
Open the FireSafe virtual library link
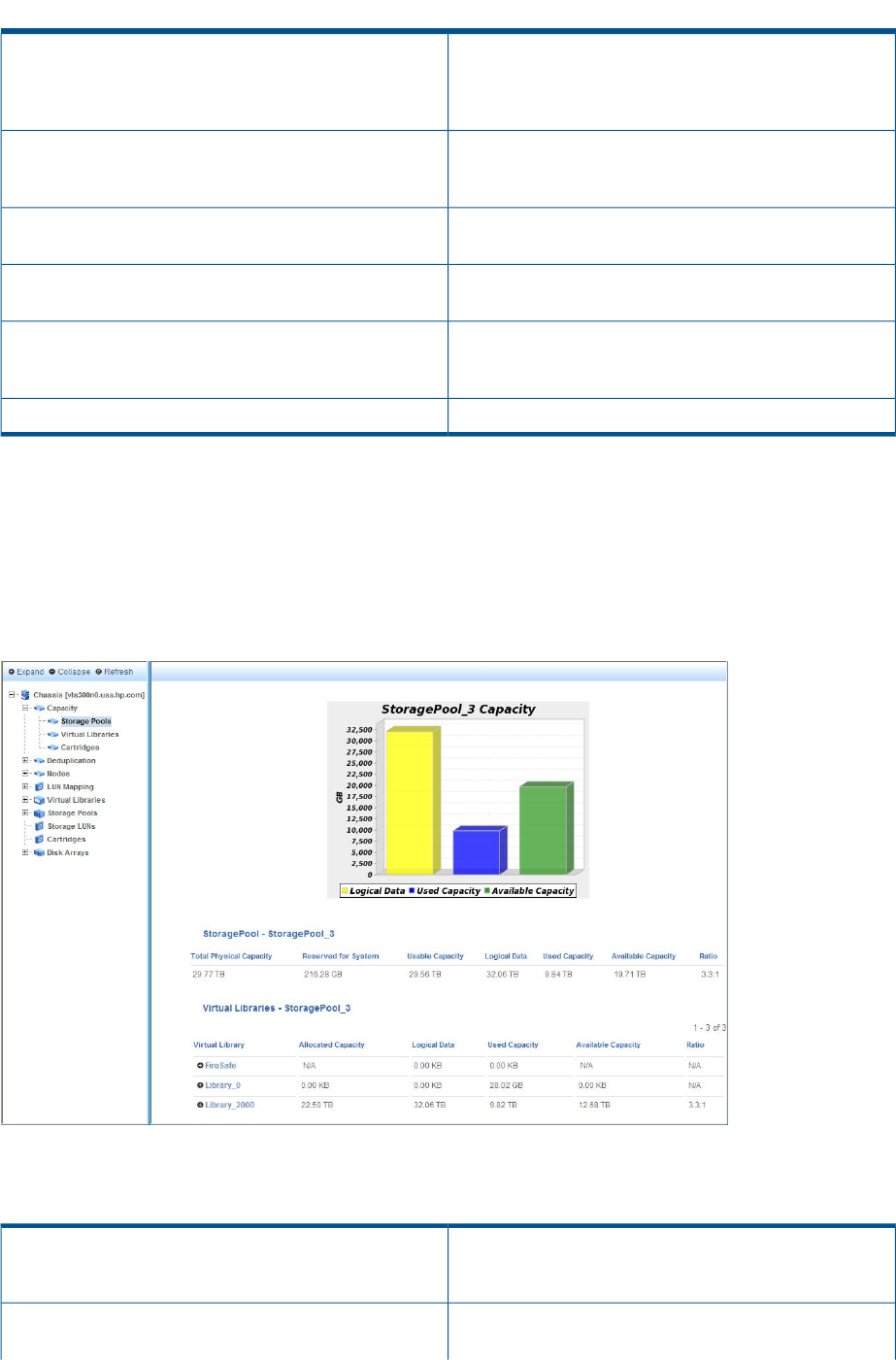(x=220, y=1066)
